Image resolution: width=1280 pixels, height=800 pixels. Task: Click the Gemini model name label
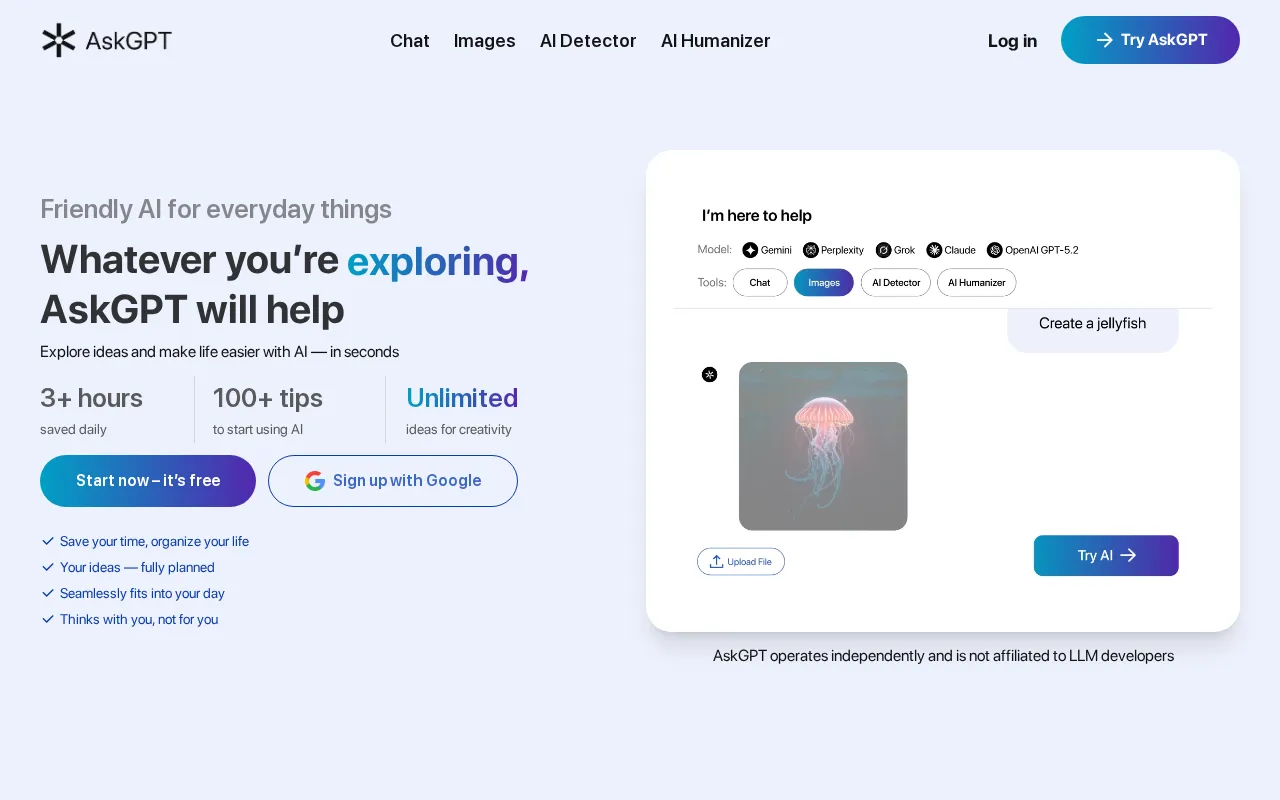776,250
